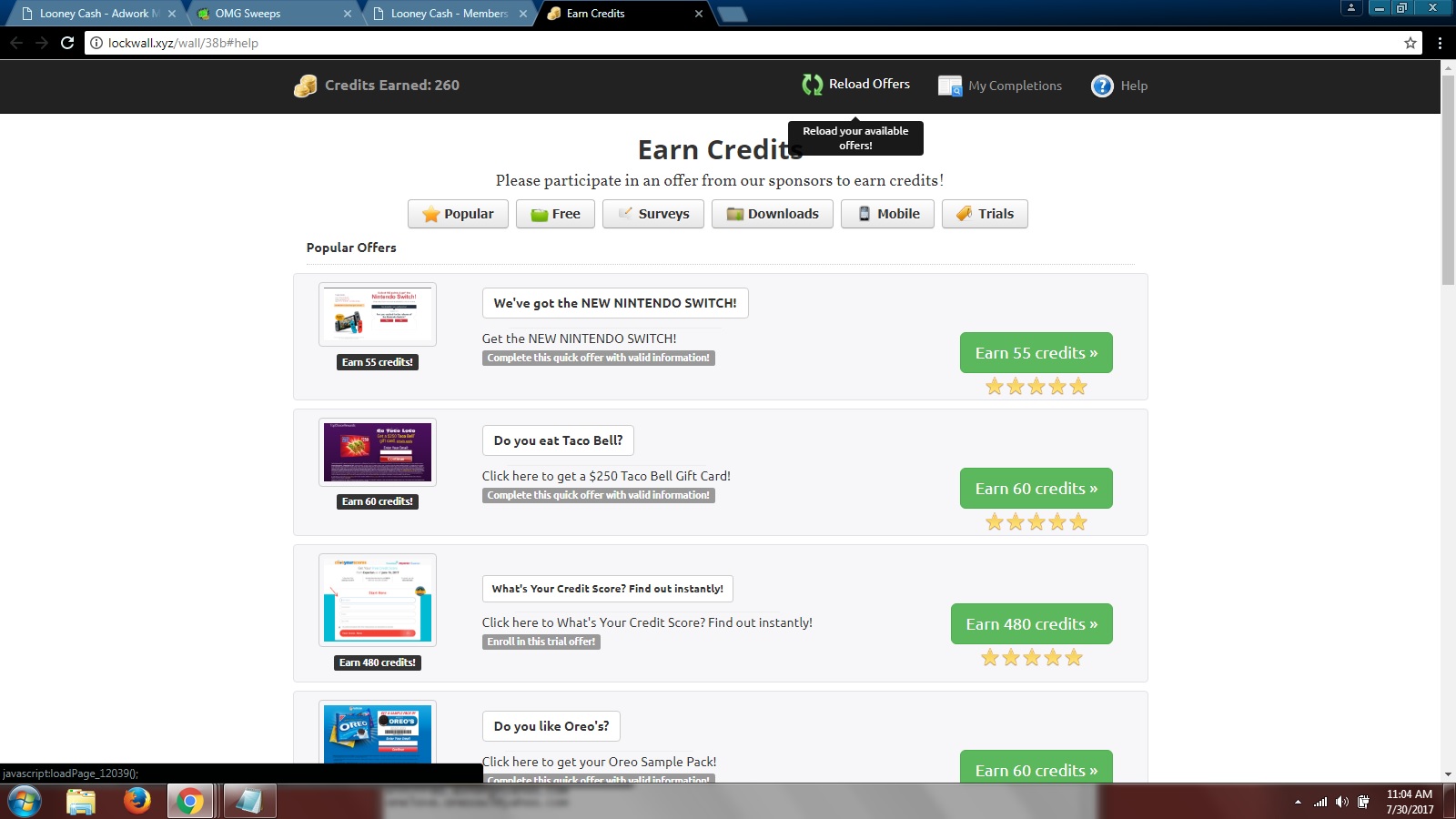
Task: View site information icon in address bar
Action: tap(96, 43)
